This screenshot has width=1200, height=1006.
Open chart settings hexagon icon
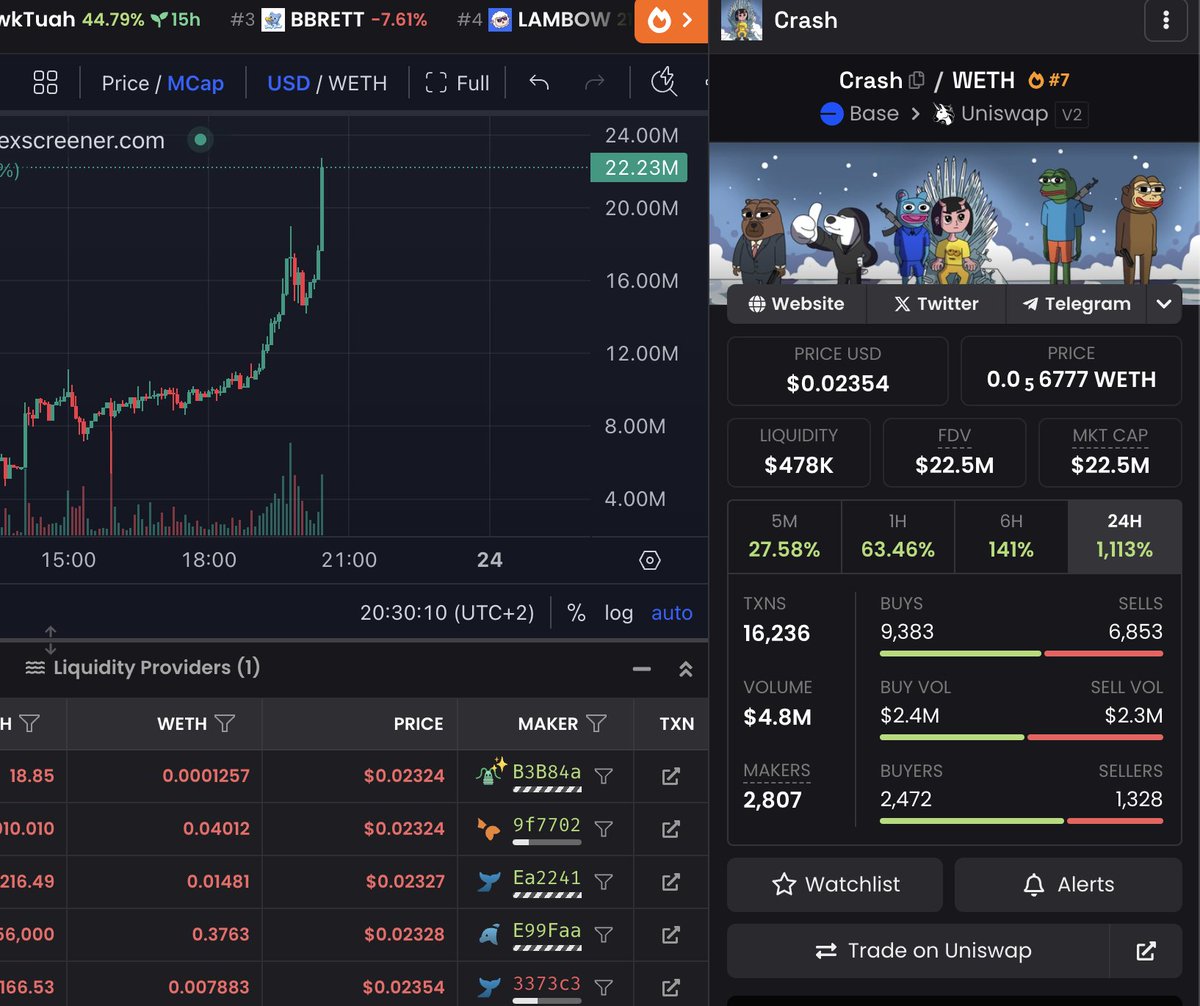click(x=650, y=560)
